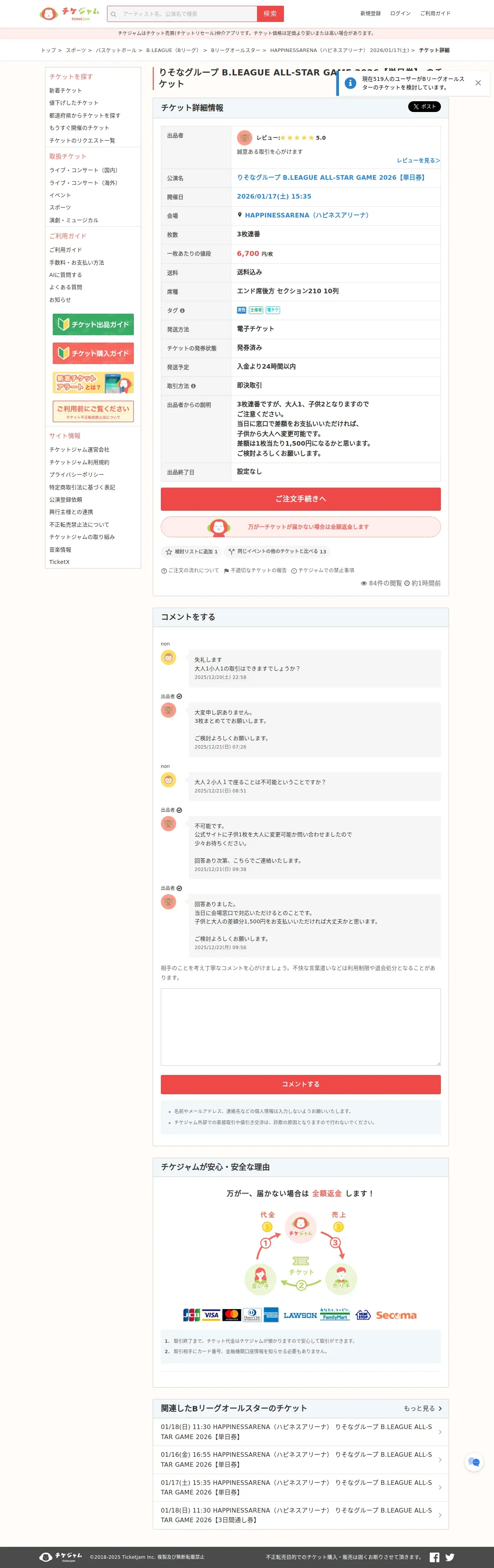Open the ご利用前にご覧ください banner
The height and width of the screenshot is (1568, 494).
tap(93, 411)
